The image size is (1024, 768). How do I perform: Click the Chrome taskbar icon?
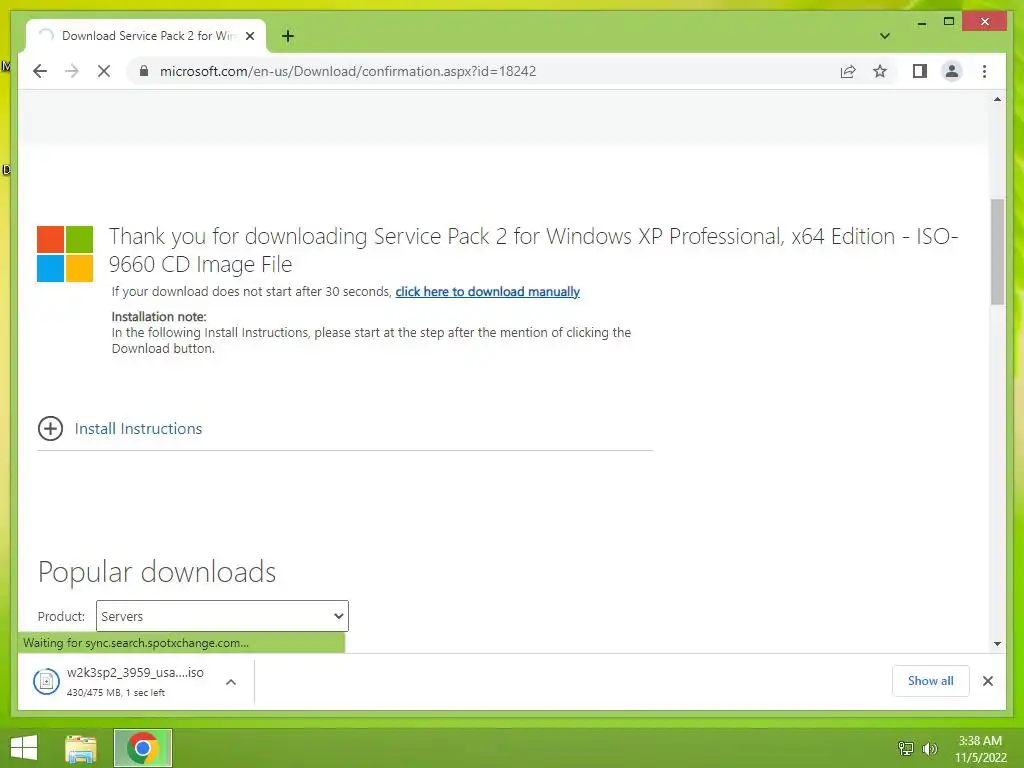coord(143,748)
